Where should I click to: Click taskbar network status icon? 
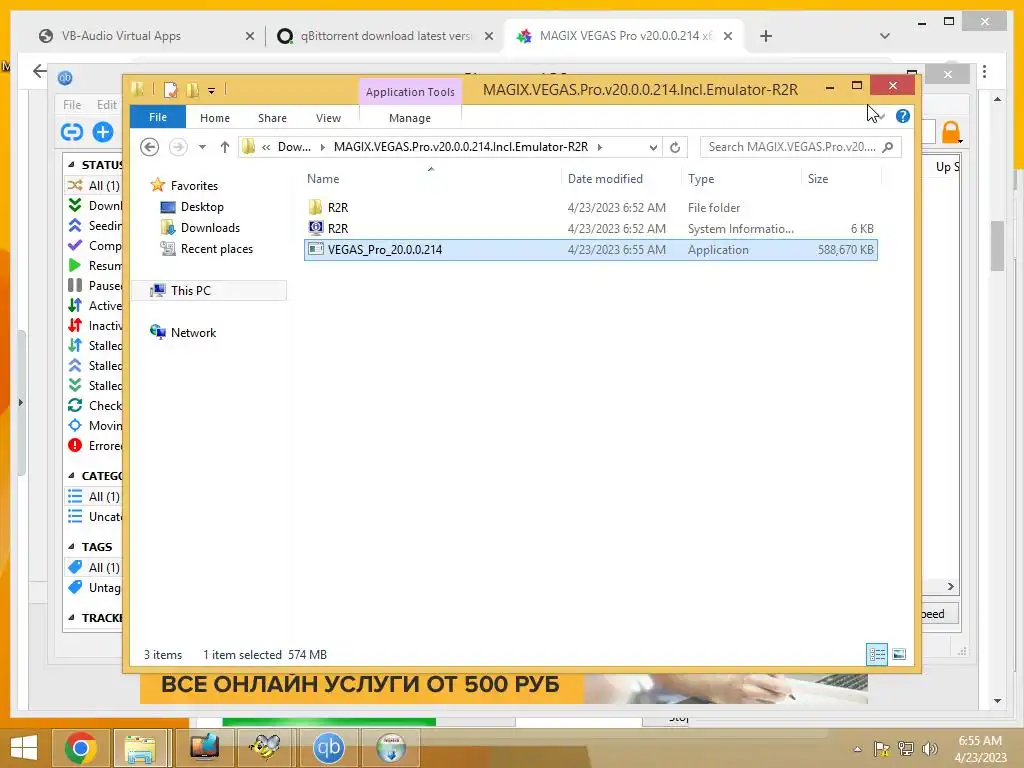click(x=906, y=749)
